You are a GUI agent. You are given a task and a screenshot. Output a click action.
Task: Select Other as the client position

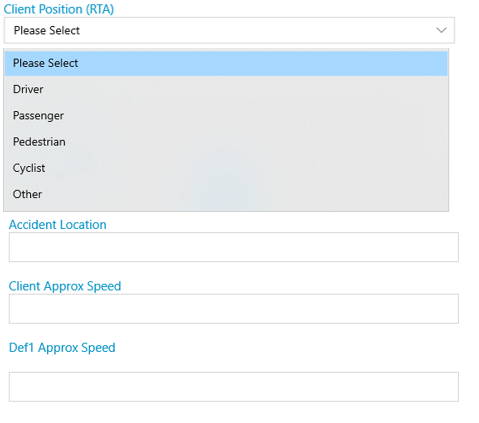(x=226, y=194)
